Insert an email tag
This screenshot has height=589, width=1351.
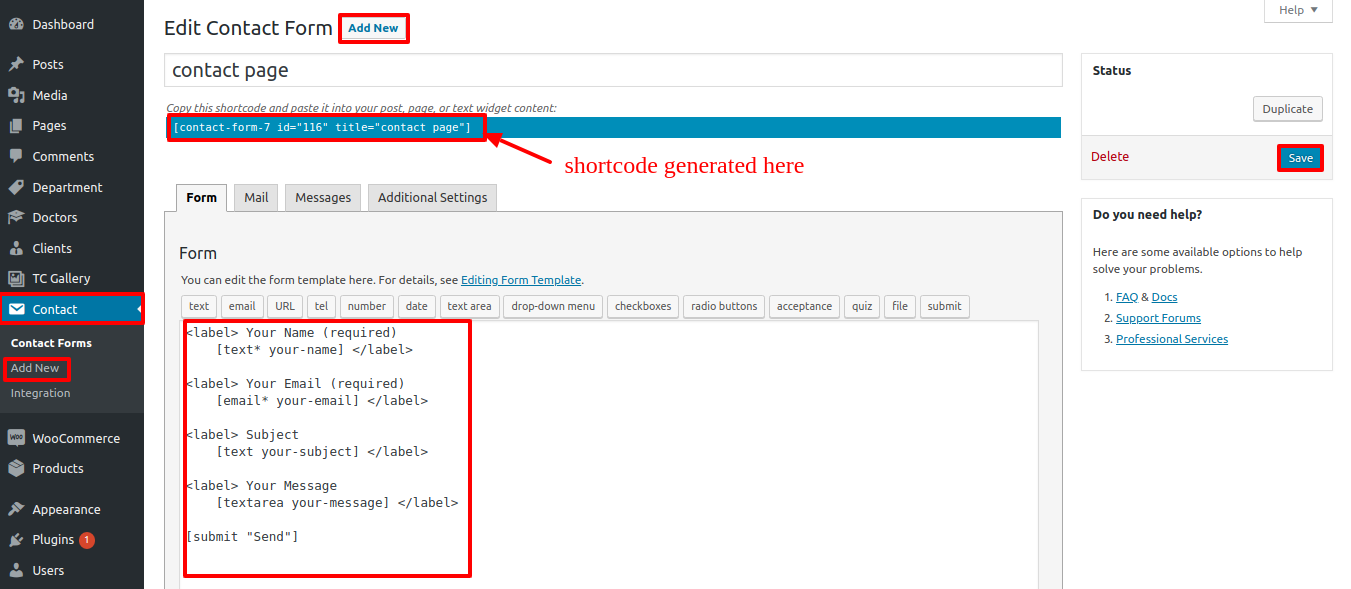(x=242, y=306)
